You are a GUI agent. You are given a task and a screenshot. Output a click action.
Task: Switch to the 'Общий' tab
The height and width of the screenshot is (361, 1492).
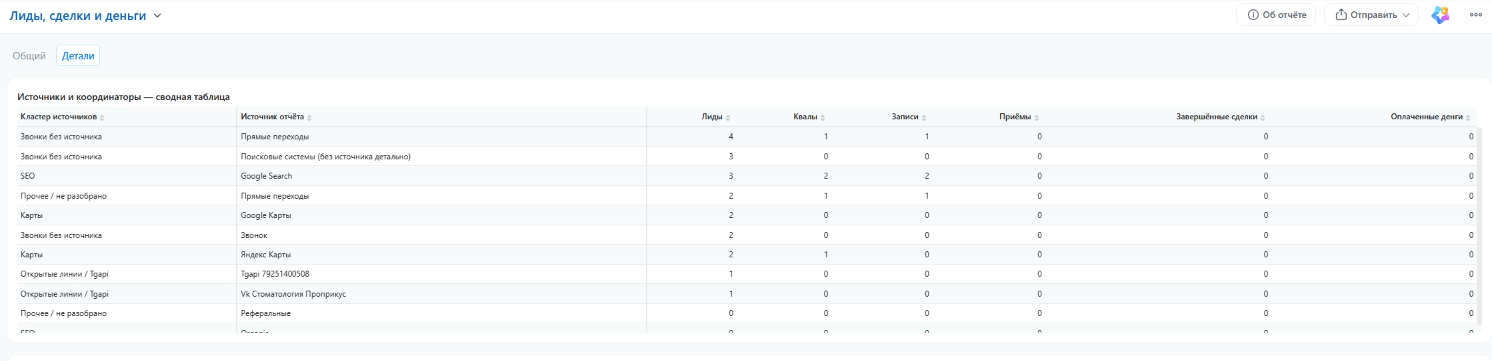click(x=29, y=56)
